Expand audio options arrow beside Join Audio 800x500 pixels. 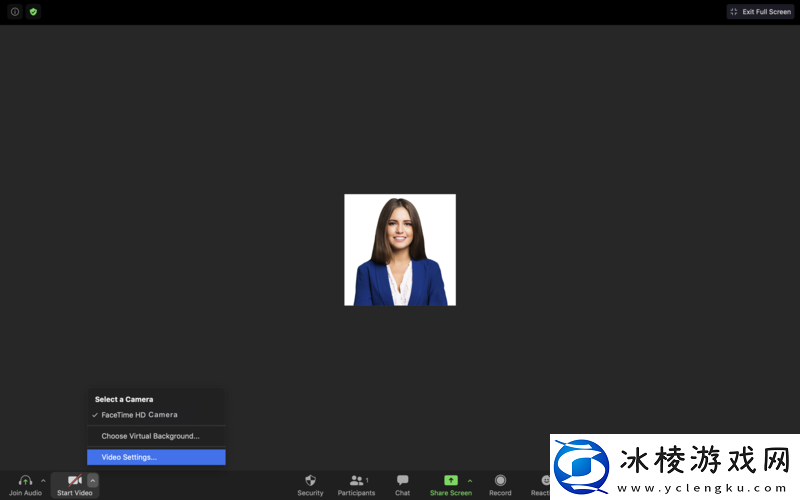[x=43, y=481]
